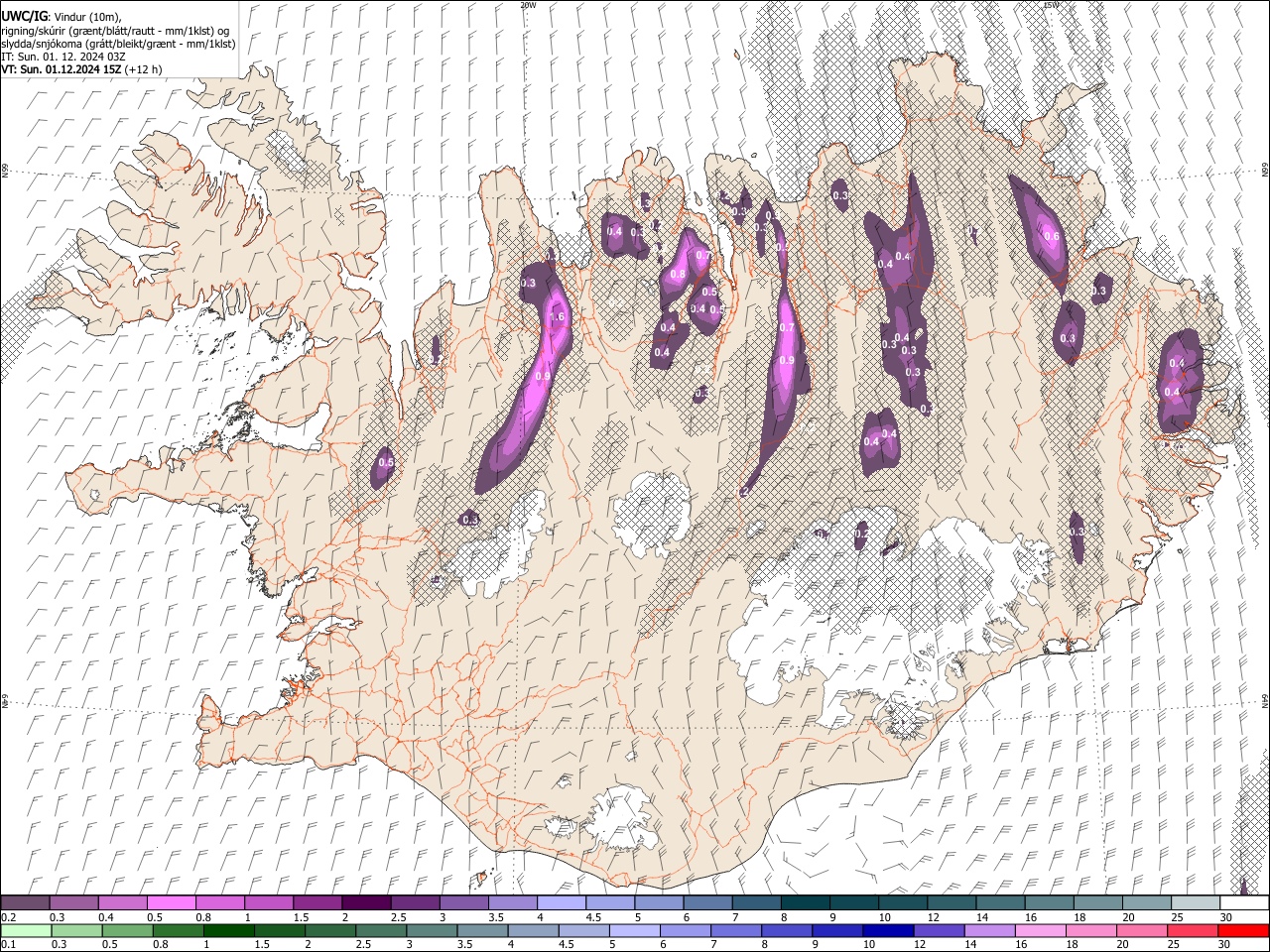Pick the darkest purple swatch labeled 2 in the snow legend

(366, 903)
